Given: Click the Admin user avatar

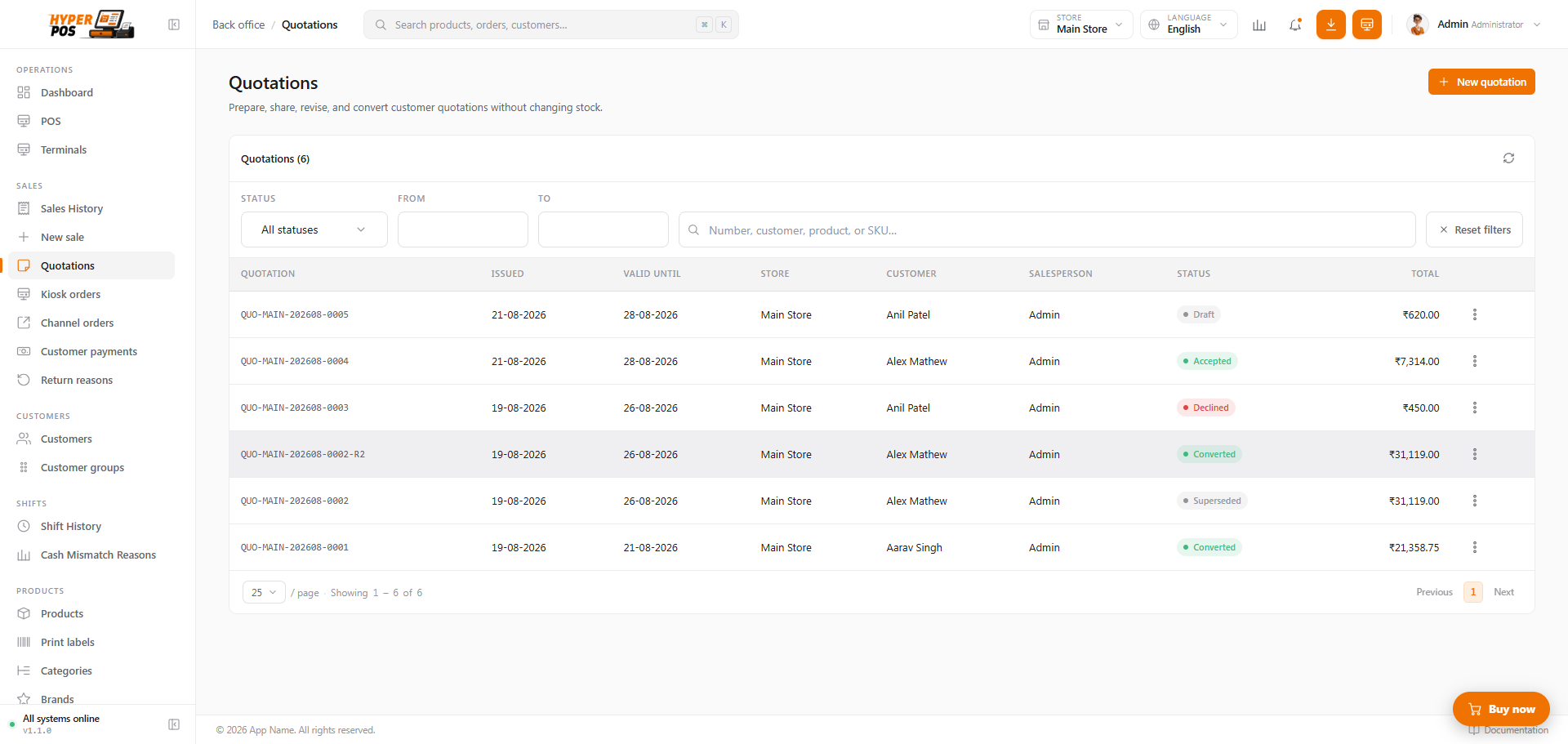Looking at the screenshot, I should pyautogui.click(x=1418, y=25).
